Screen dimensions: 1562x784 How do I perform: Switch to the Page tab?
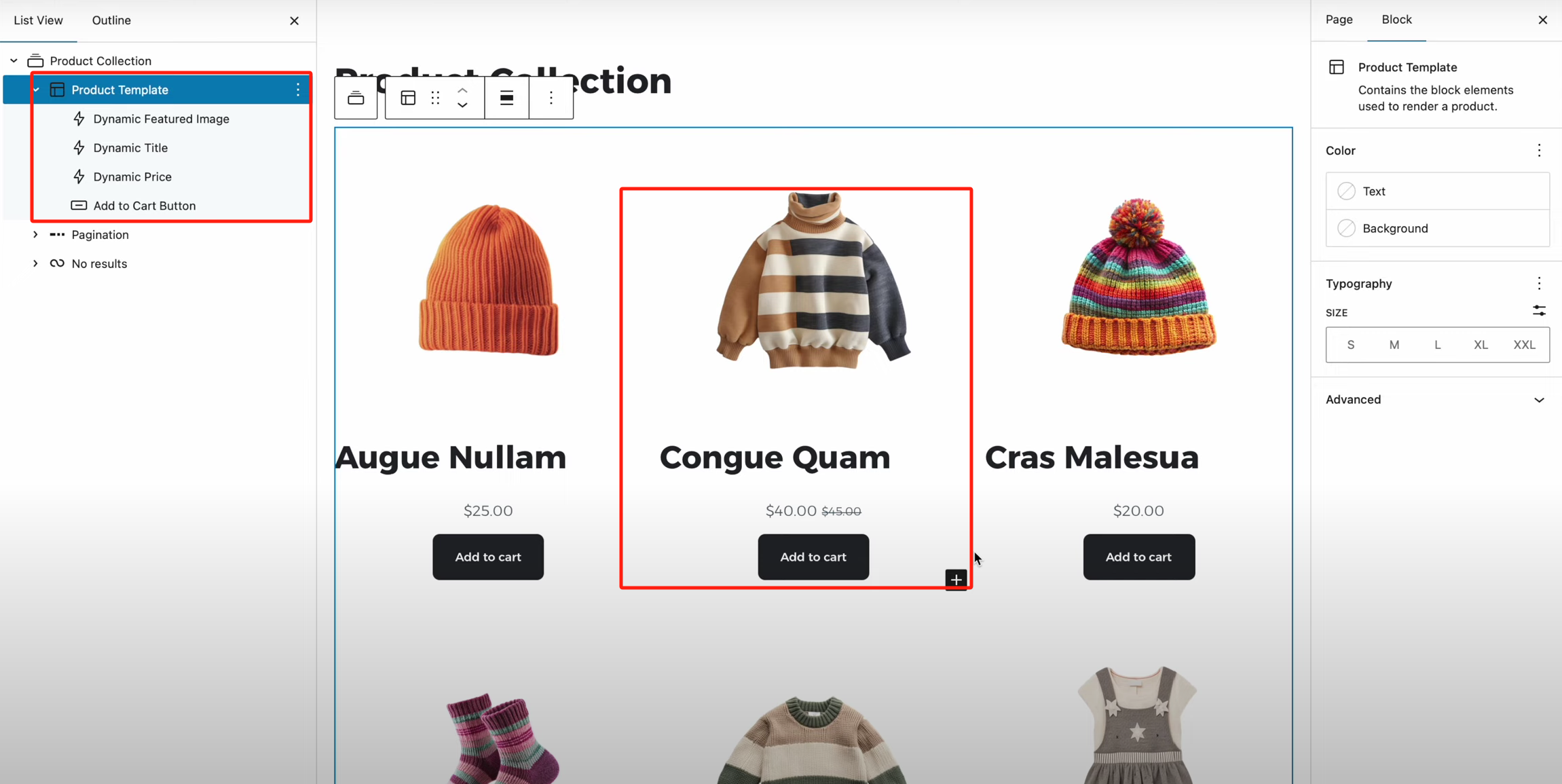1339,20
